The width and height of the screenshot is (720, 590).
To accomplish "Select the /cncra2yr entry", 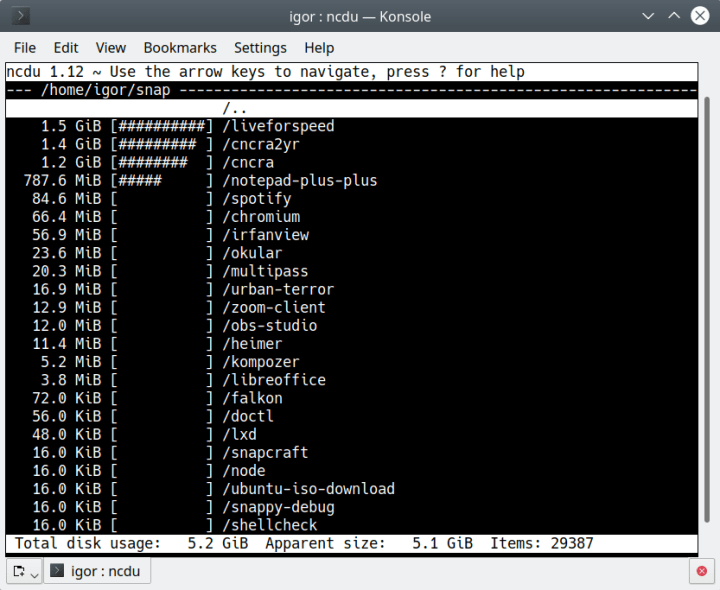I will click(352, 144).
